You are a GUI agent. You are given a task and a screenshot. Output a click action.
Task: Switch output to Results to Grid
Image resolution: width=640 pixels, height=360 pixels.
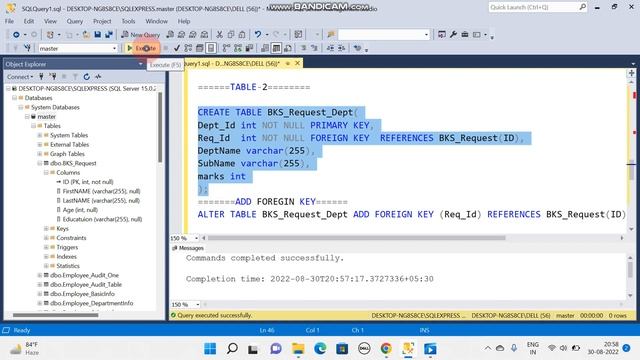click(x=276, y=48)
